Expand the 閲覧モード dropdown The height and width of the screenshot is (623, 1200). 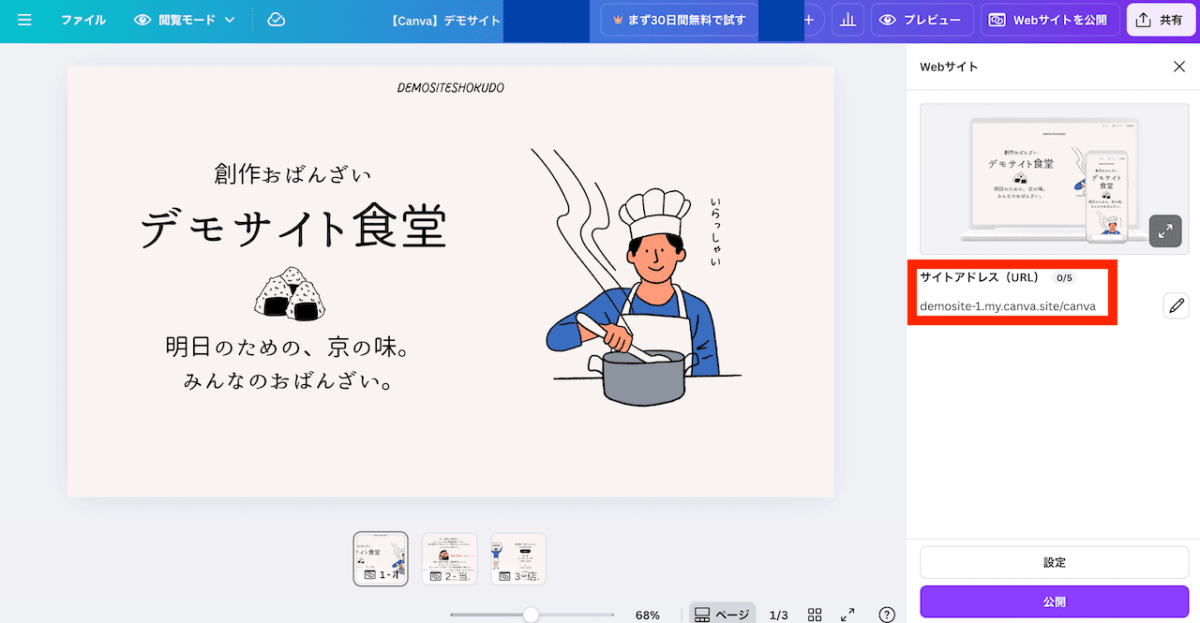185,20
